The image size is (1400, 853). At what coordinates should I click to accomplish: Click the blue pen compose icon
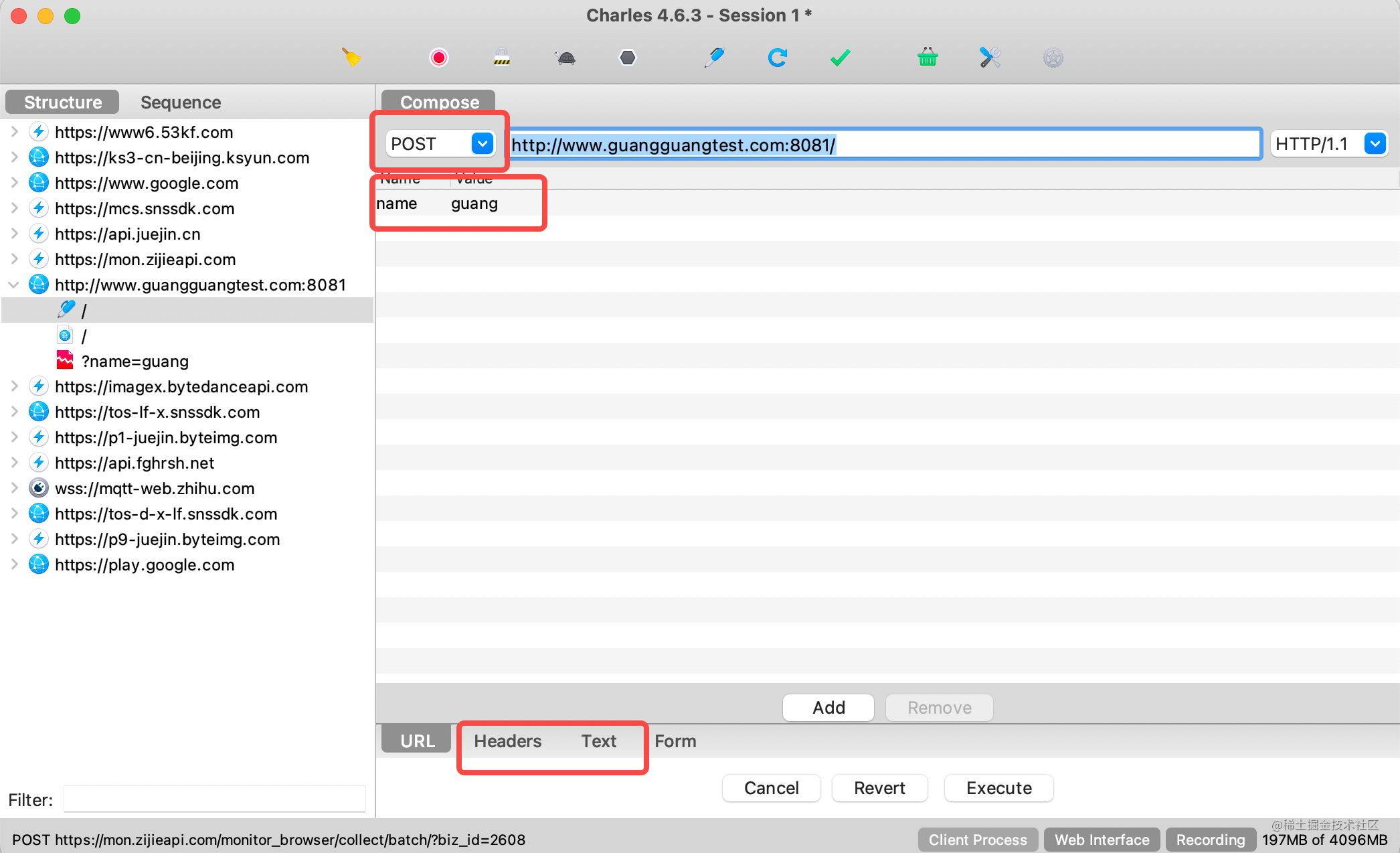point(715,58)
